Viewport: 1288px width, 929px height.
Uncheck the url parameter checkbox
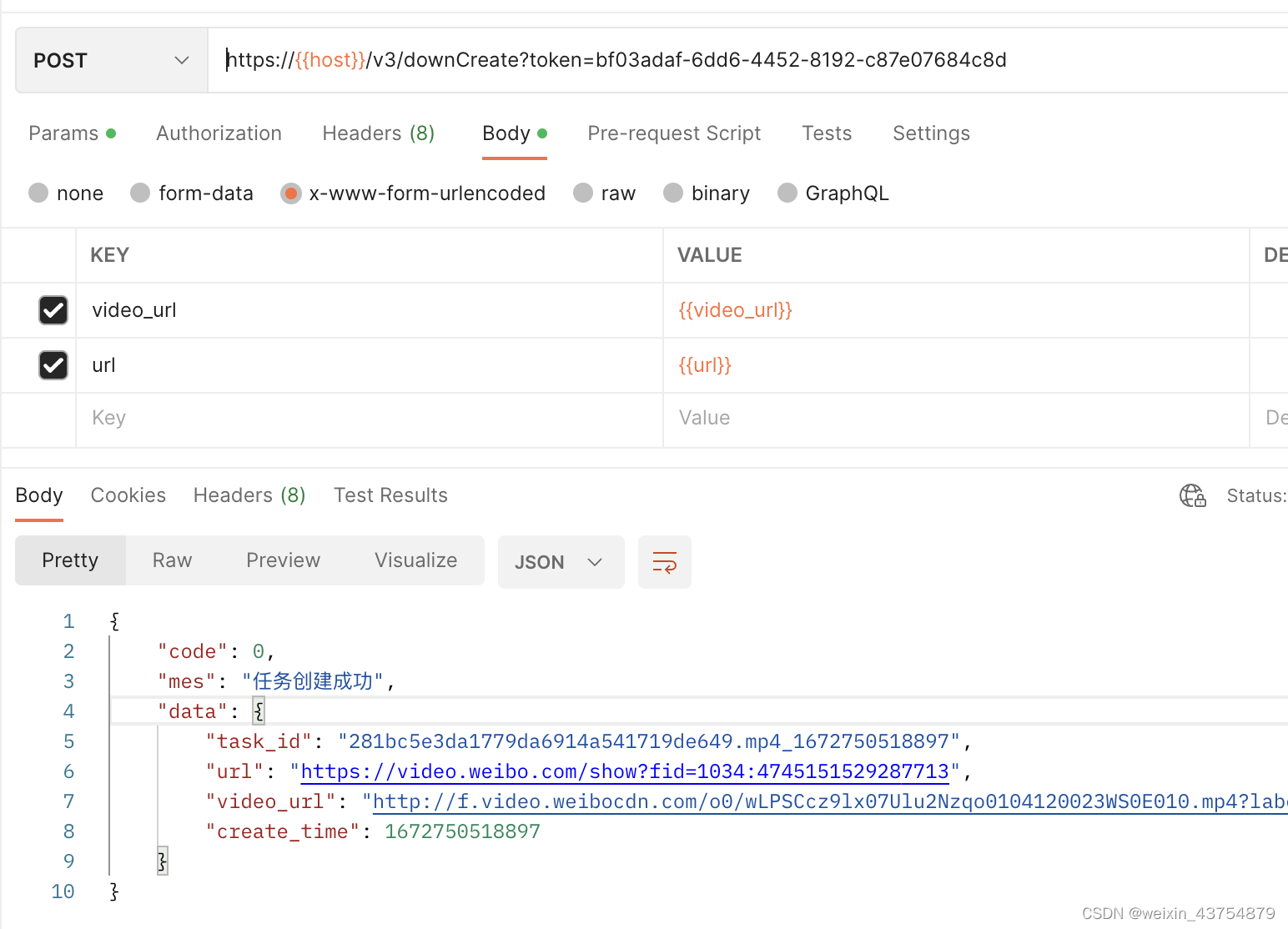[53, 365]
